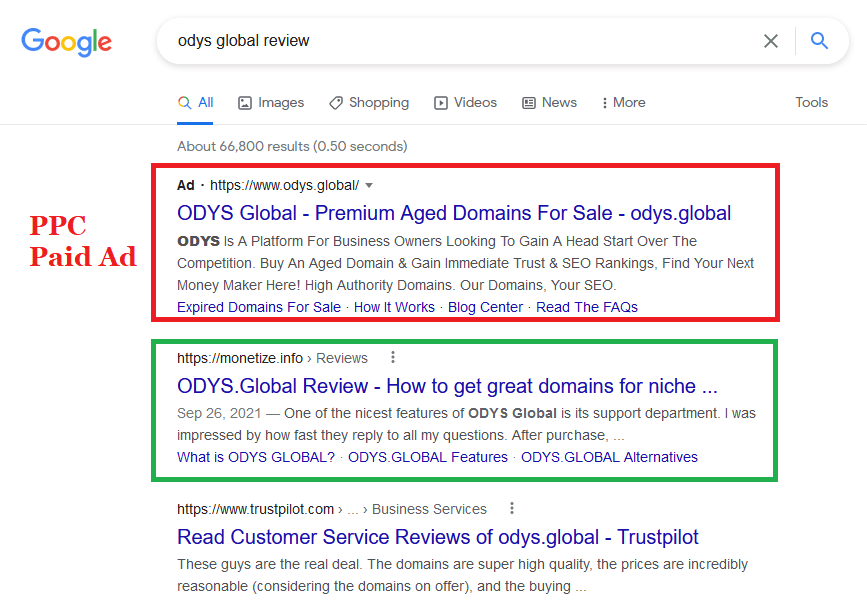Open the 'Read The FAQs' sitelink
867x615 pixels.
587,307
